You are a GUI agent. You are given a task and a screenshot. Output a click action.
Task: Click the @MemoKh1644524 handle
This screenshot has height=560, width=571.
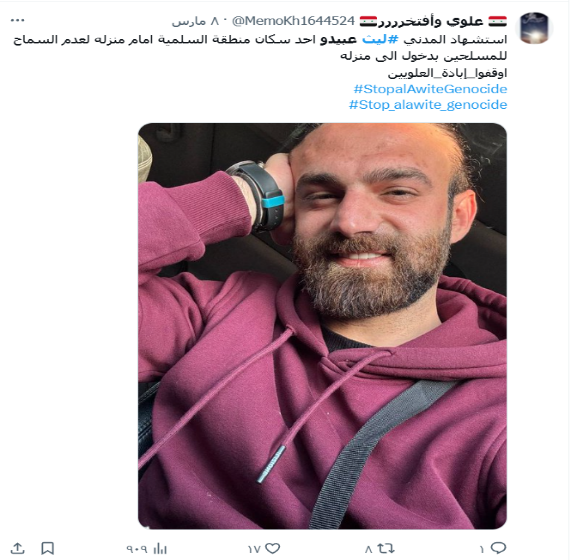pyautogui.click(x=293, y=21)
